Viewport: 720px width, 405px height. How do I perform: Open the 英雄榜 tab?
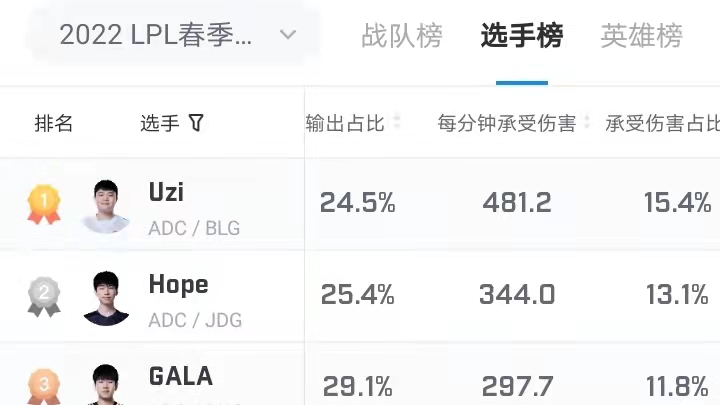click(x=641, y=35)
